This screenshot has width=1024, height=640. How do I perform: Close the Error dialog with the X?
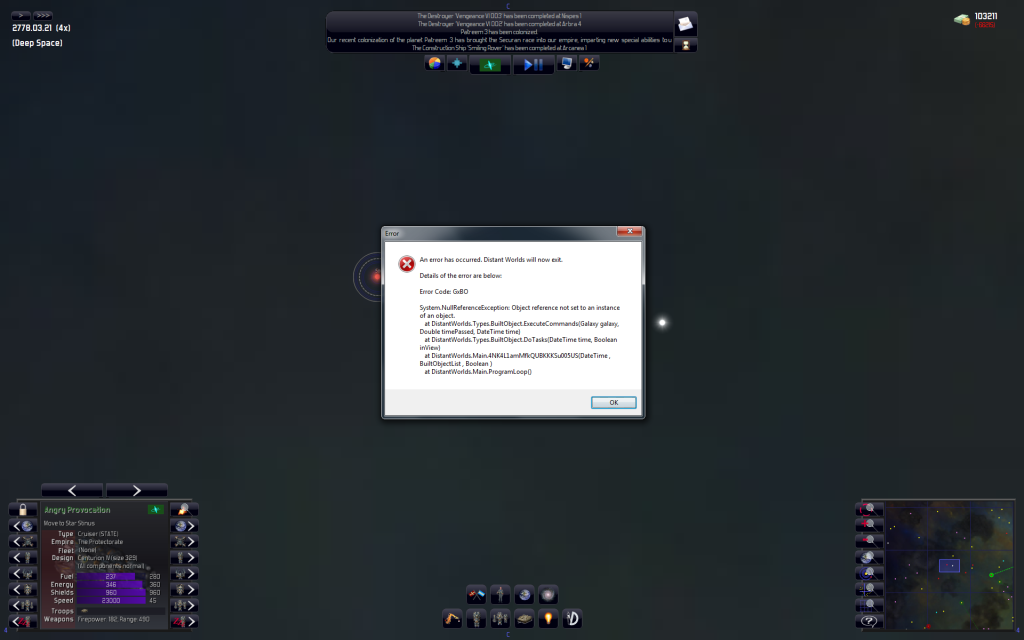(x=629, y=232)
